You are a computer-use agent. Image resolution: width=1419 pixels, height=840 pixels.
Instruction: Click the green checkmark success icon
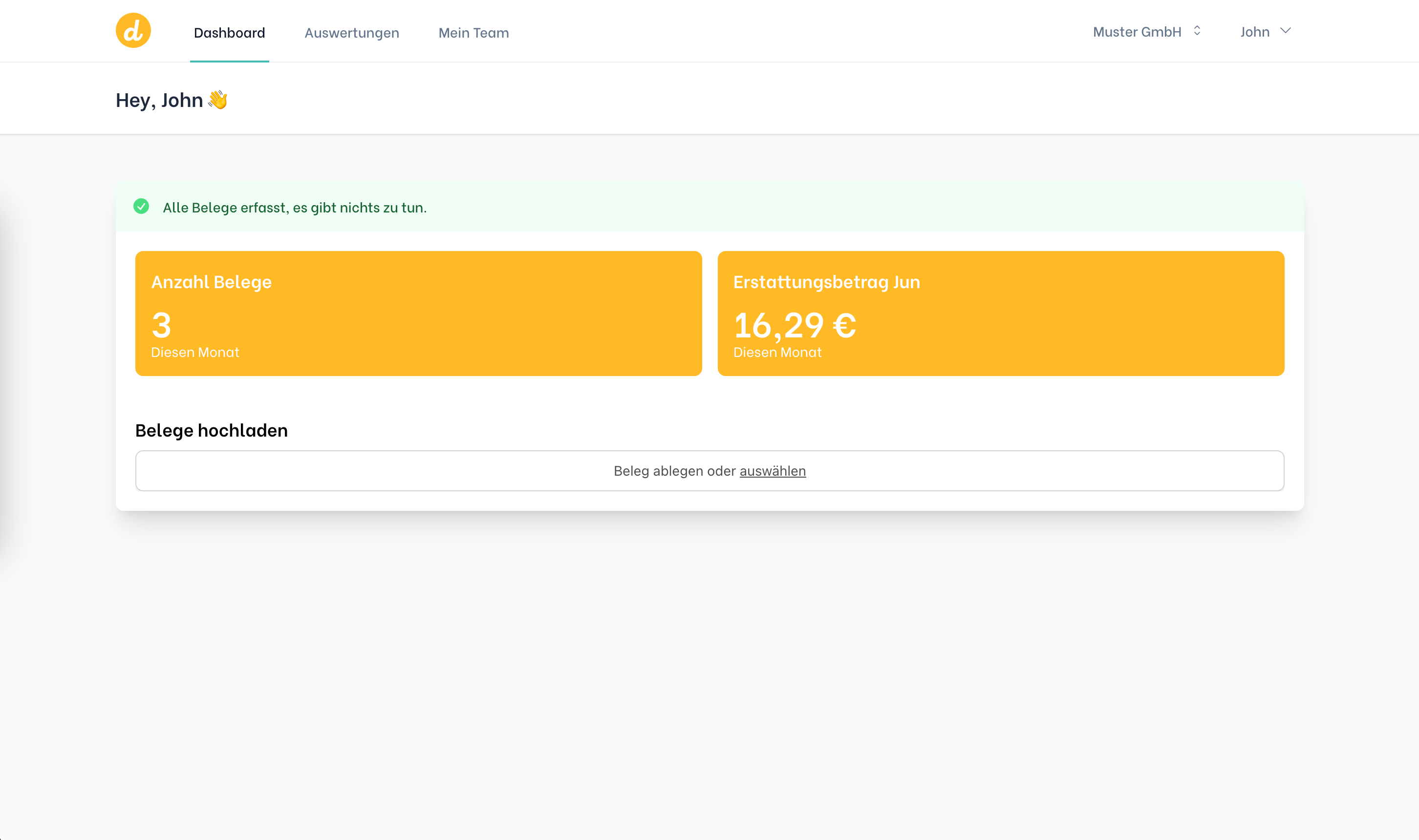(x=141, y=207)
